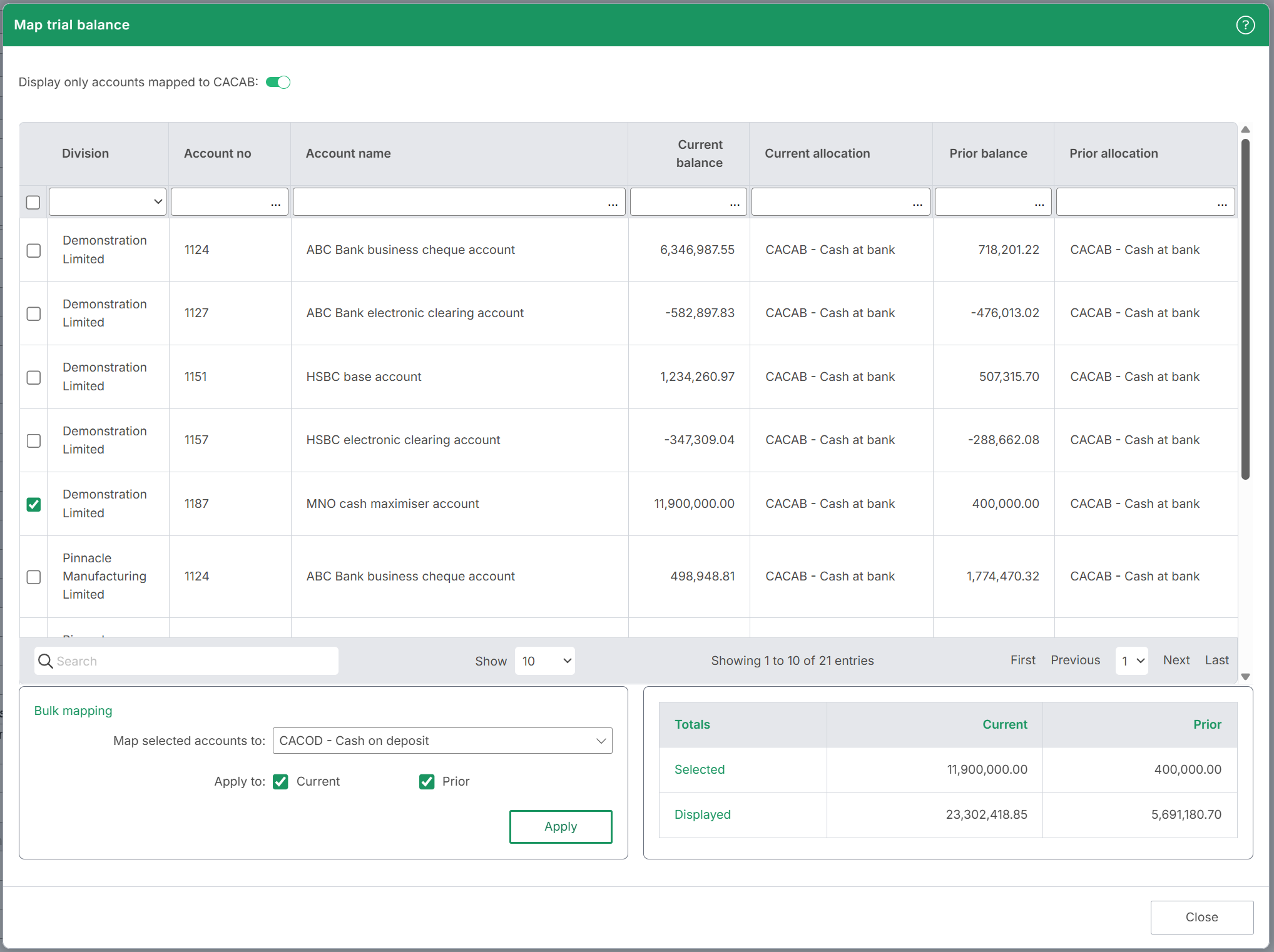Go to First page
Screen dimensions: 1274x952
click(x=1022, y=660)
